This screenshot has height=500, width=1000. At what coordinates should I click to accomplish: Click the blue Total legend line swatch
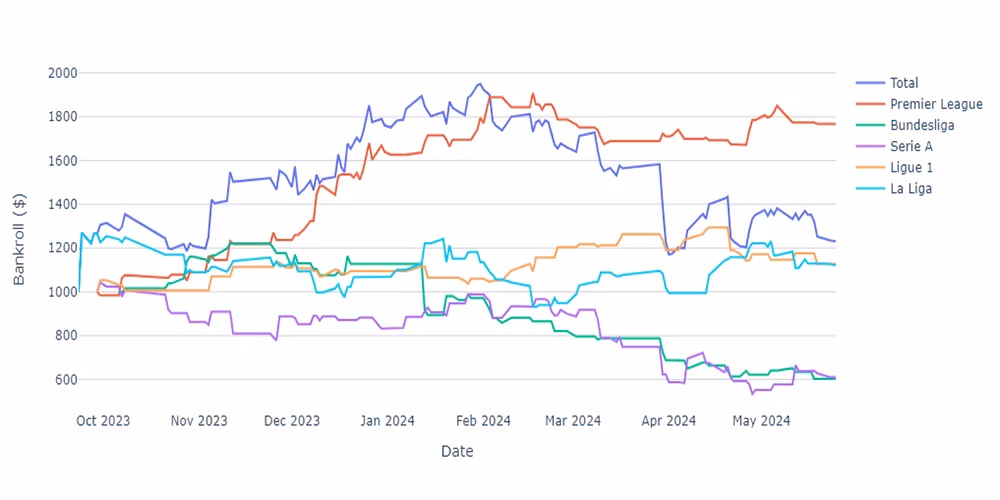pos(869,83)
